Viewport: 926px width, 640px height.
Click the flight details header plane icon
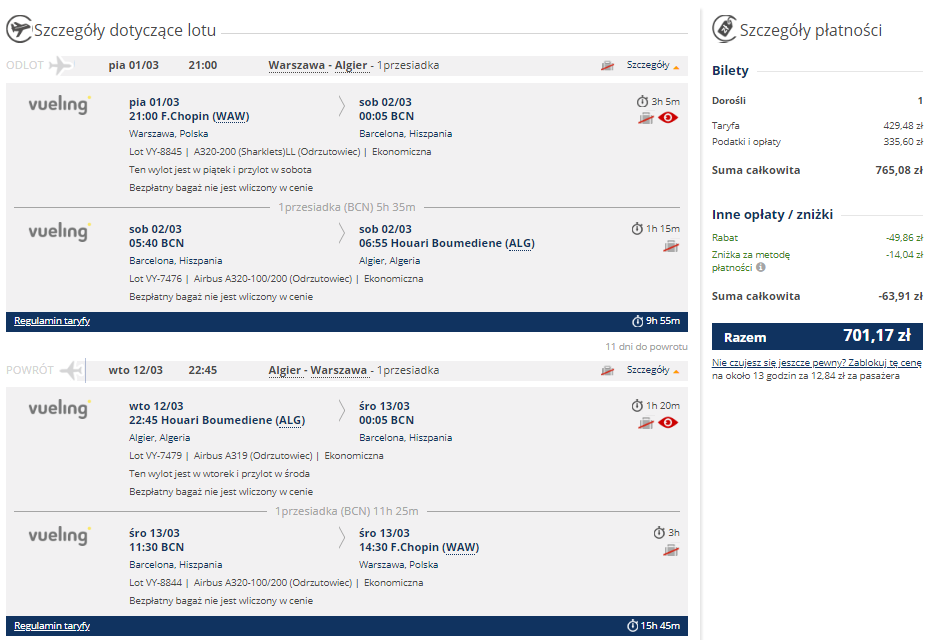coord(19,29)
